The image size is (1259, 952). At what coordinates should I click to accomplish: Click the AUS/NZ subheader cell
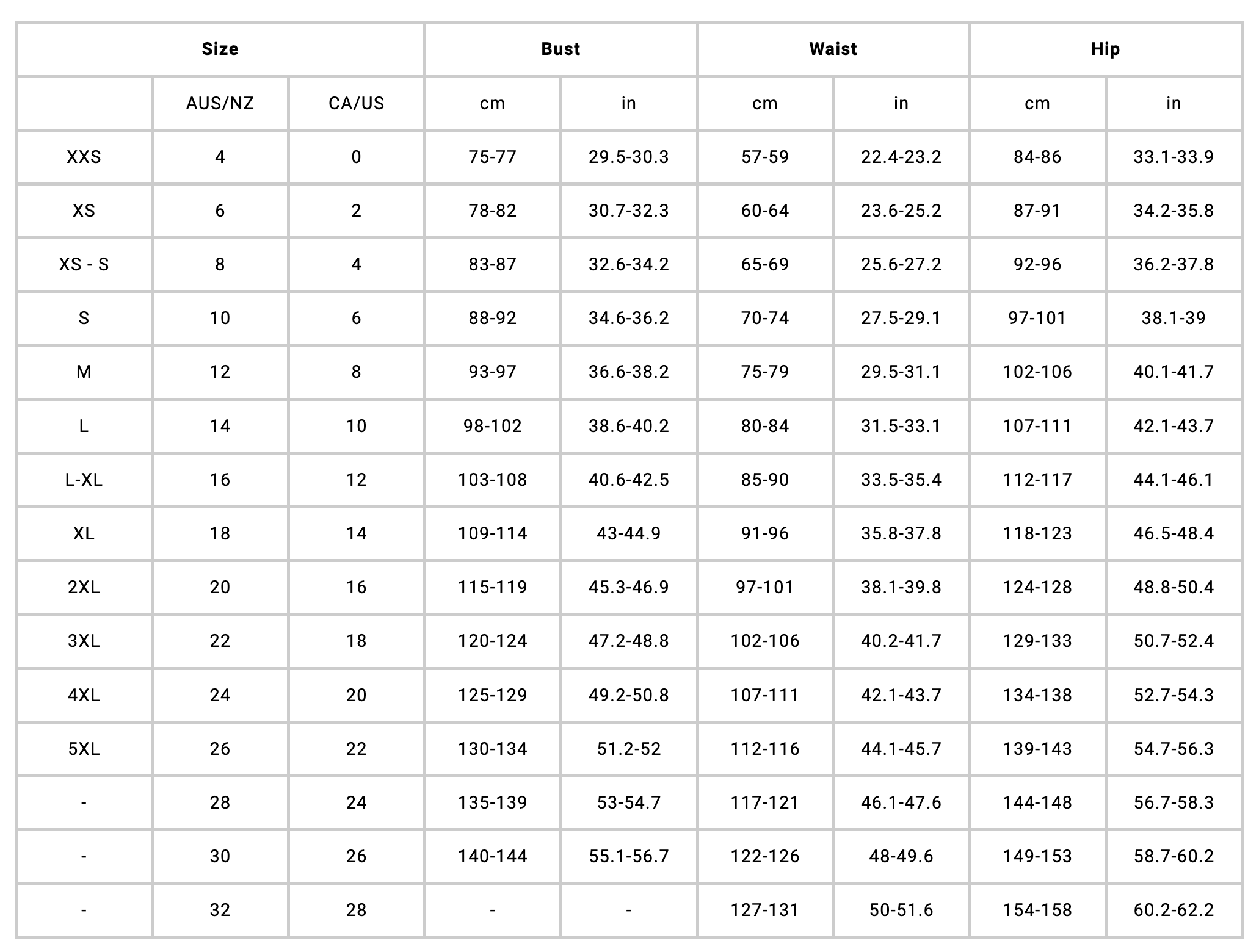220,103
